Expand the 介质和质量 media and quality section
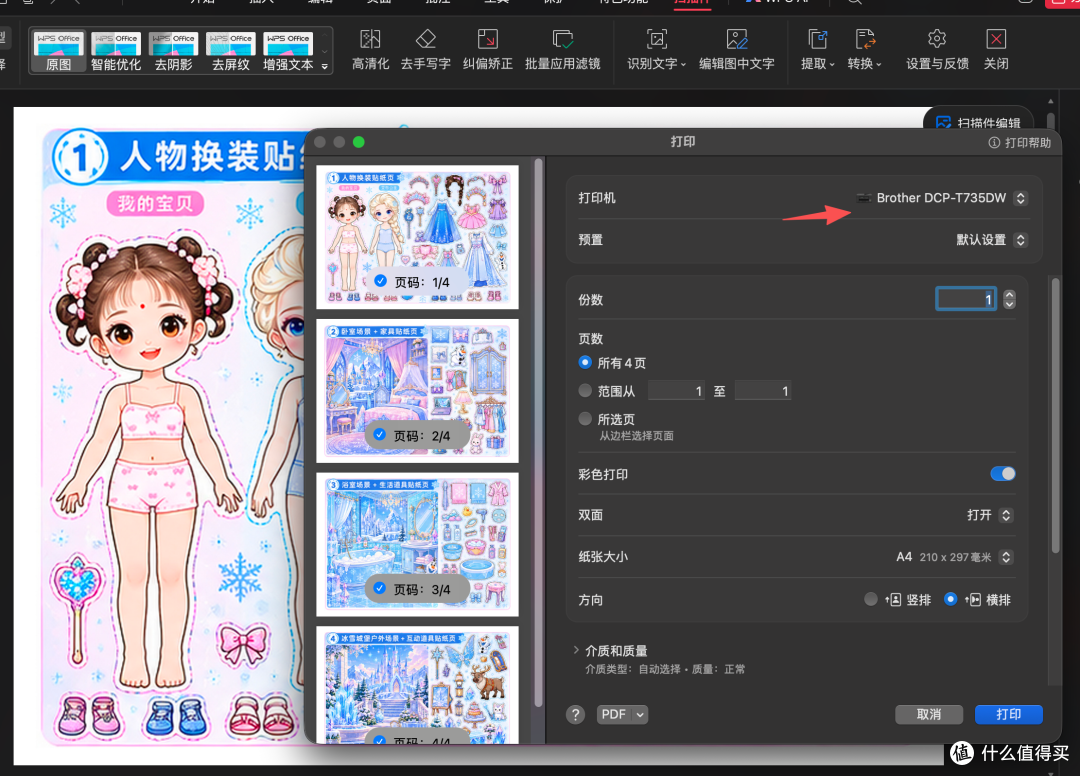1080x776 pixels. point(576,650)
